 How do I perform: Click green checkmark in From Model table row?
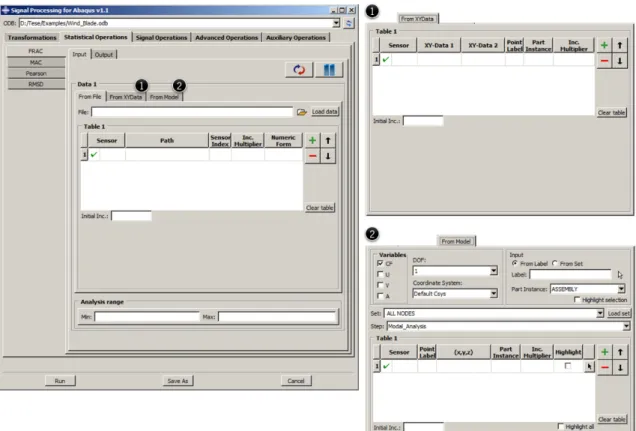pos(386,366)
